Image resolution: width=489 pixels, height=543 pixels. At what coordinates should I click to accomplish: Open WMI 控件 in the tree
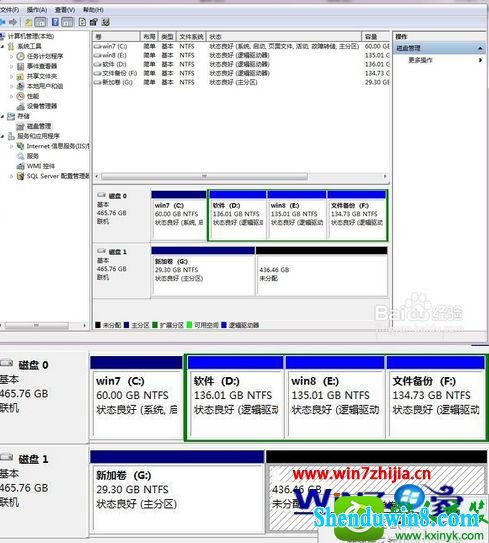[41, 166]
